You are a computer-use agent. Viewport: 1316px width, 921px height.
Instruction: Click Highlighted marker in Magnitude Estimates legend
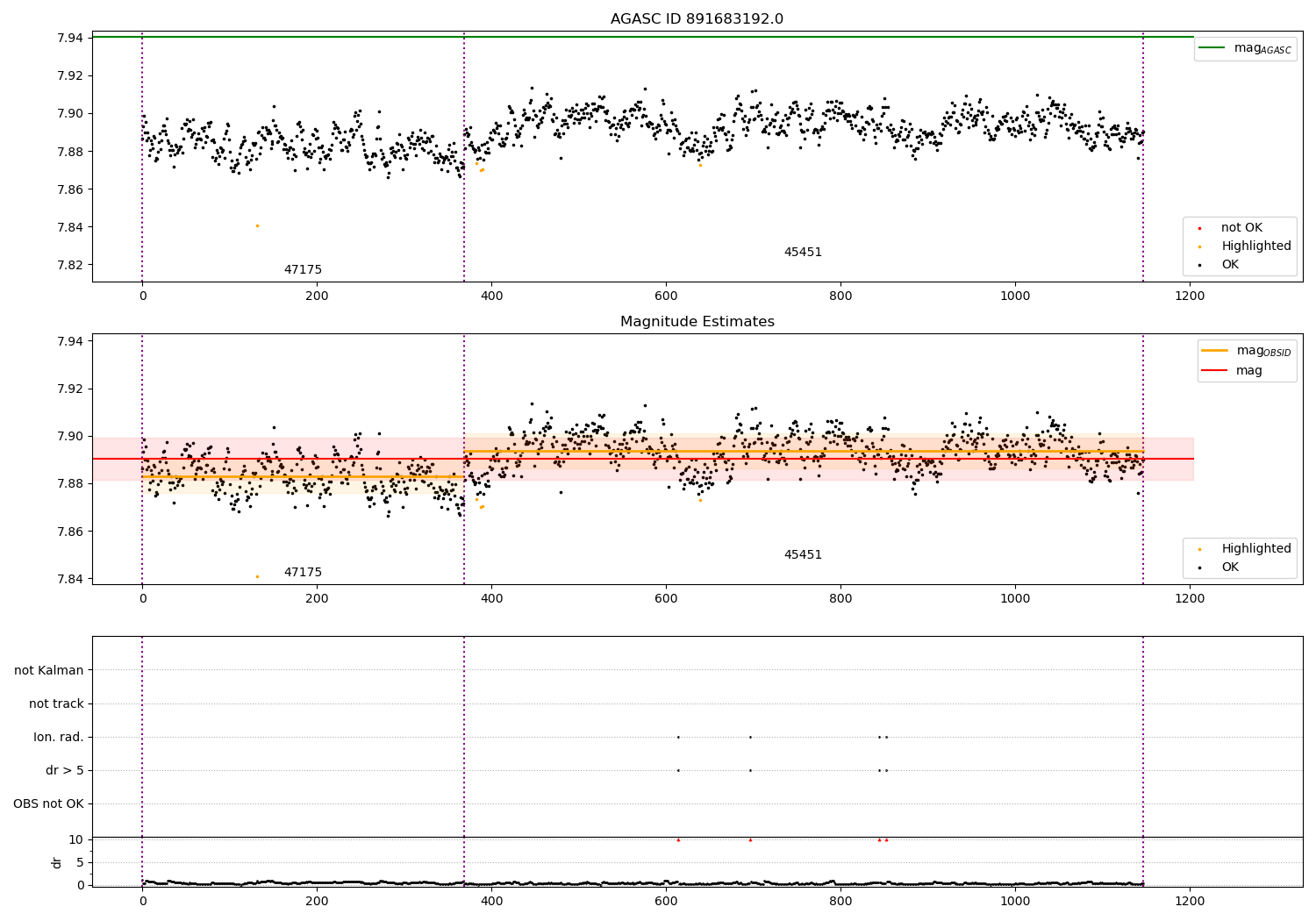[1199, 549]
